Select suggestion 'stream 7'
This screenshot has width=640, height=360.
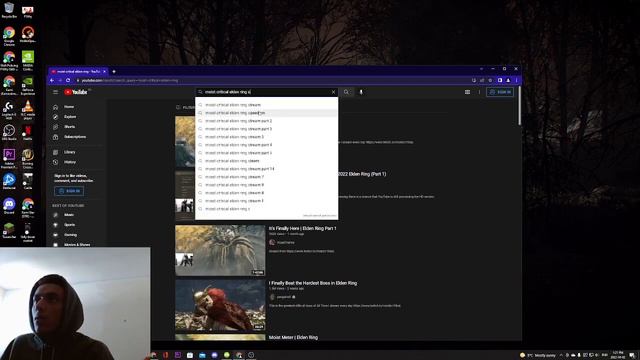(267, 177)
